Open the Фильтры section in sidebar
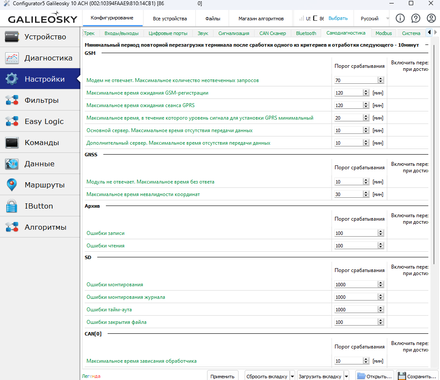 point(40,100)
